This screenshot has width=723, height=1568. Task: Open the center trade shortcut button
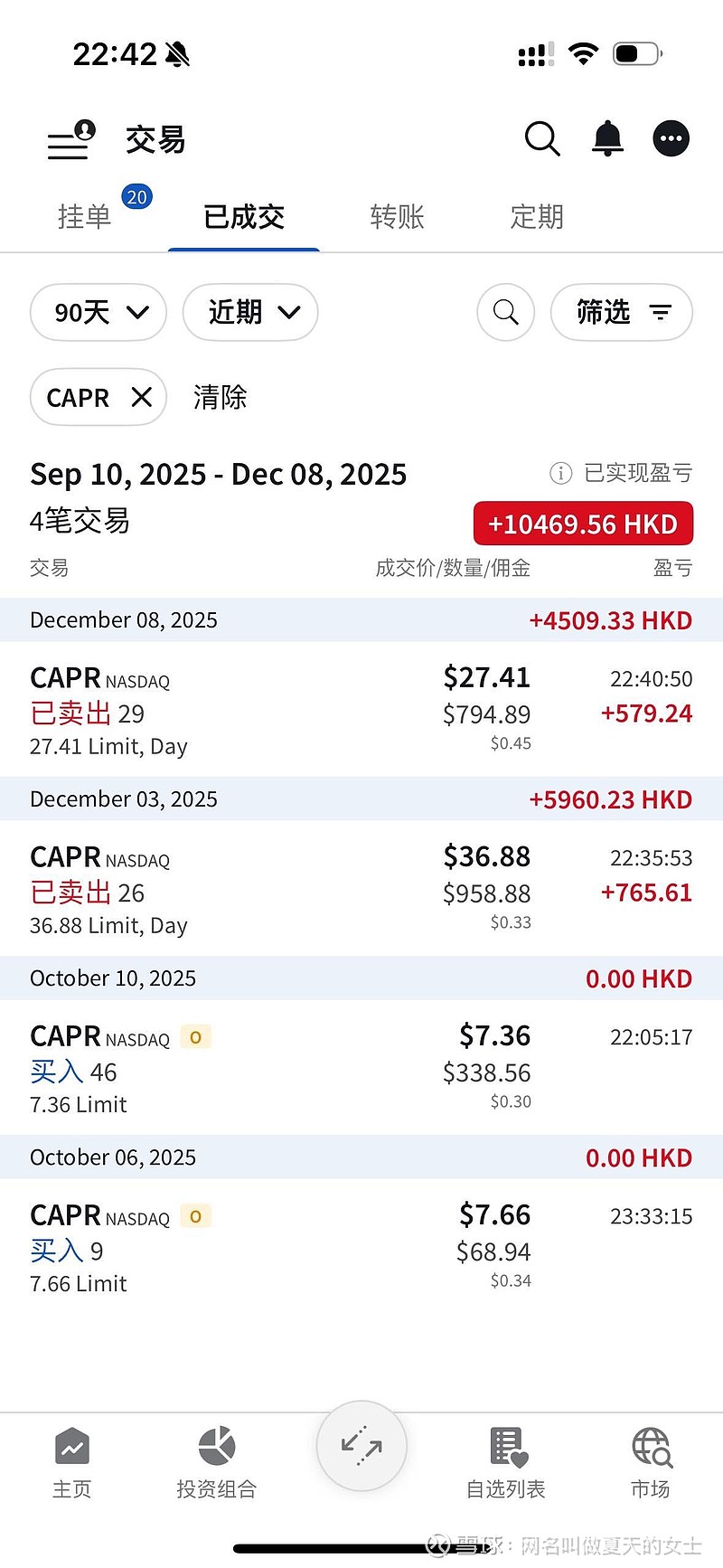(361, 1445)
